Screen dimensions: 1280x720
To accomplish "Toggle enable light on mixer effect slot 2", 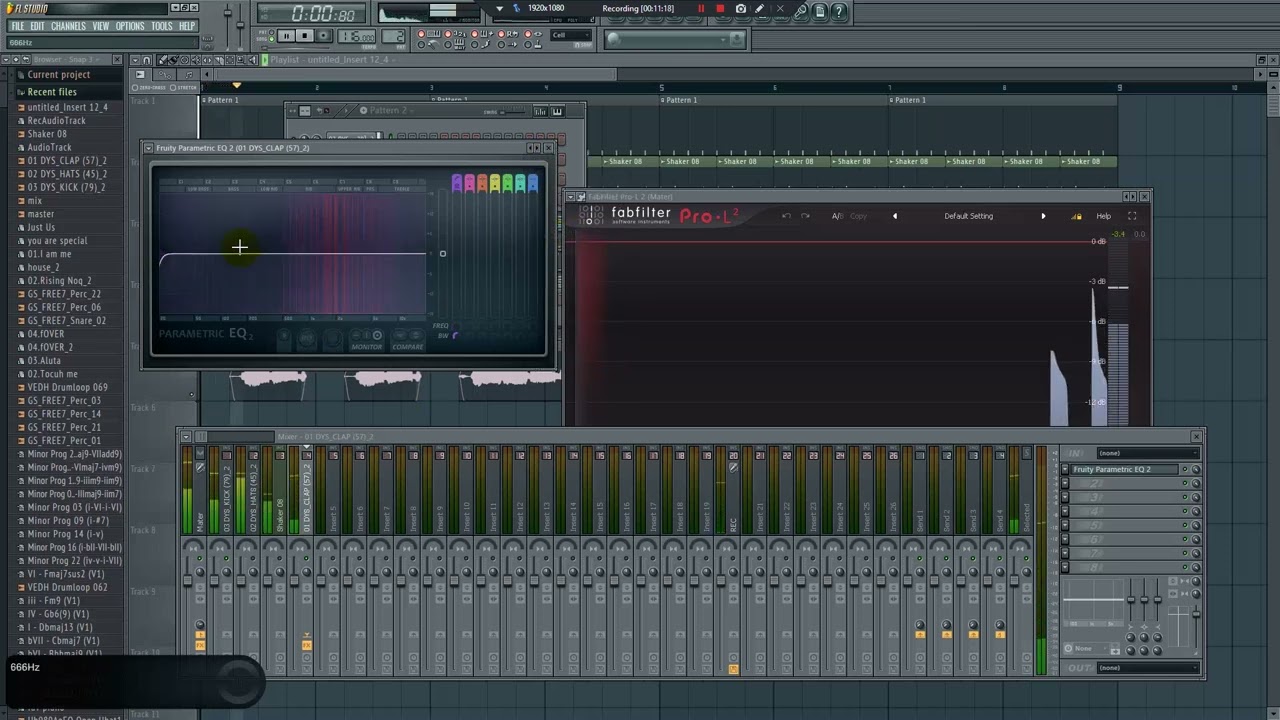I will click(x=1185, y=483).
